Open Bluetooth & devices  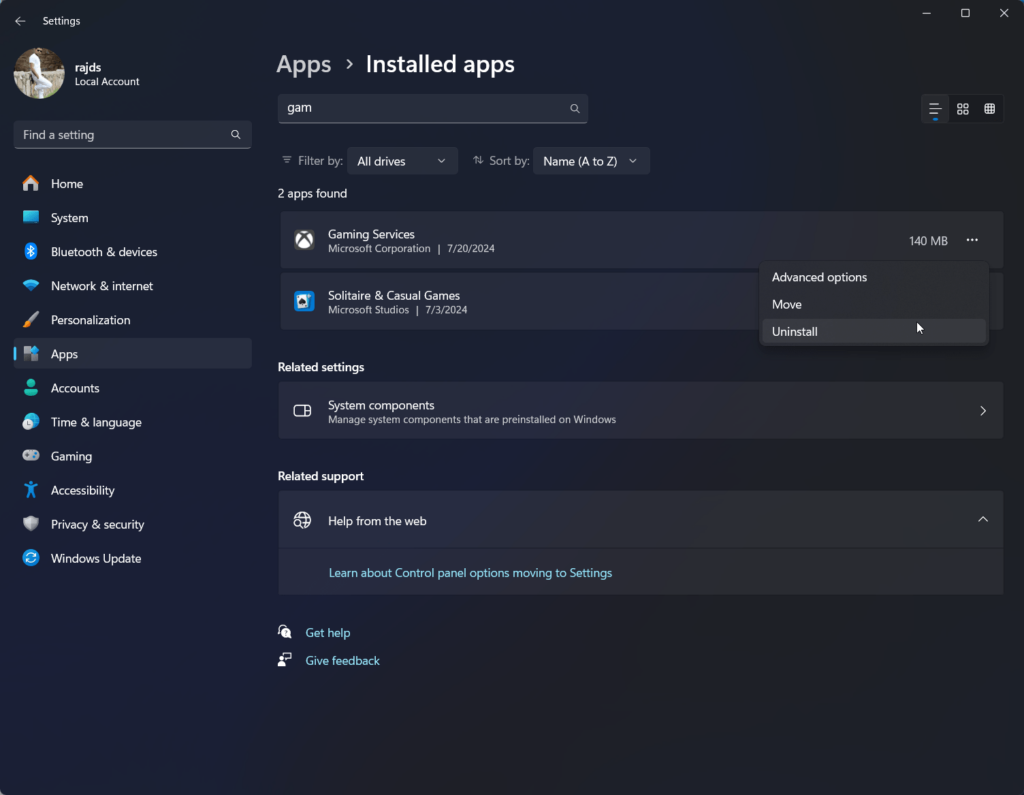pos(133,251)
